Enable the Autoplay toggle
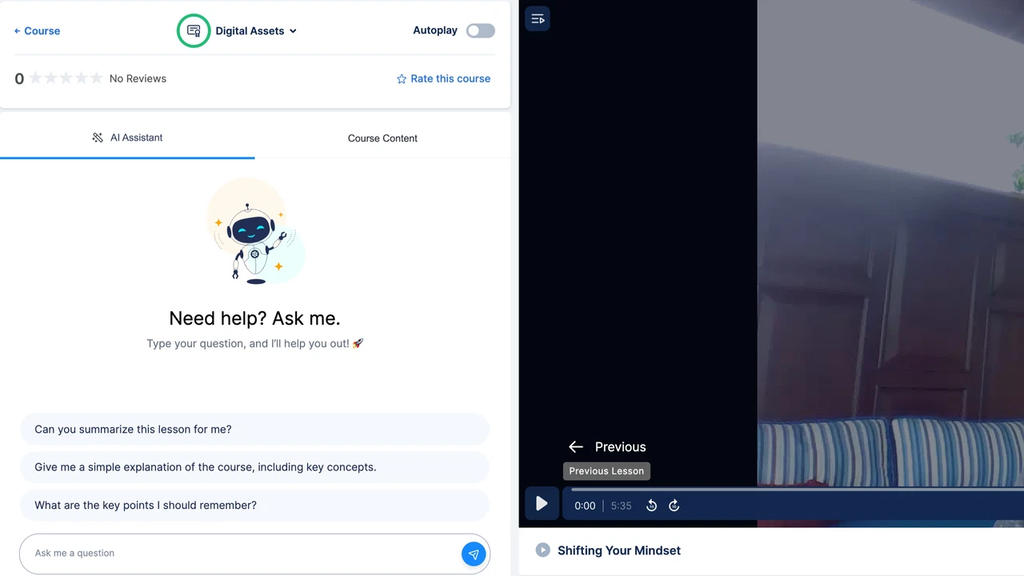The image size is (1024, 576). (x=480, y=31)
